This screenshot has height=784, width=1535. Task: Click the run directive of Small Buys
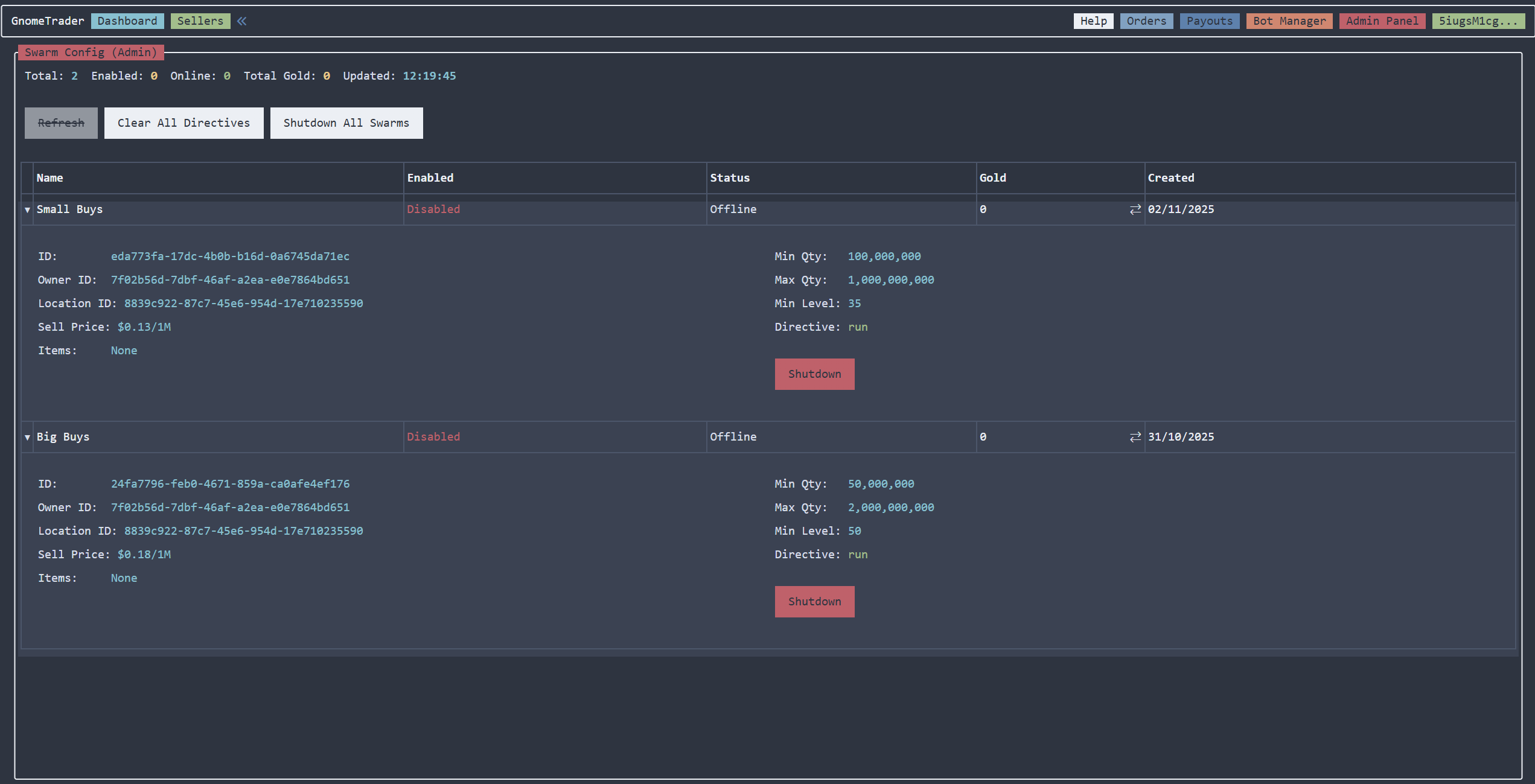858,327
